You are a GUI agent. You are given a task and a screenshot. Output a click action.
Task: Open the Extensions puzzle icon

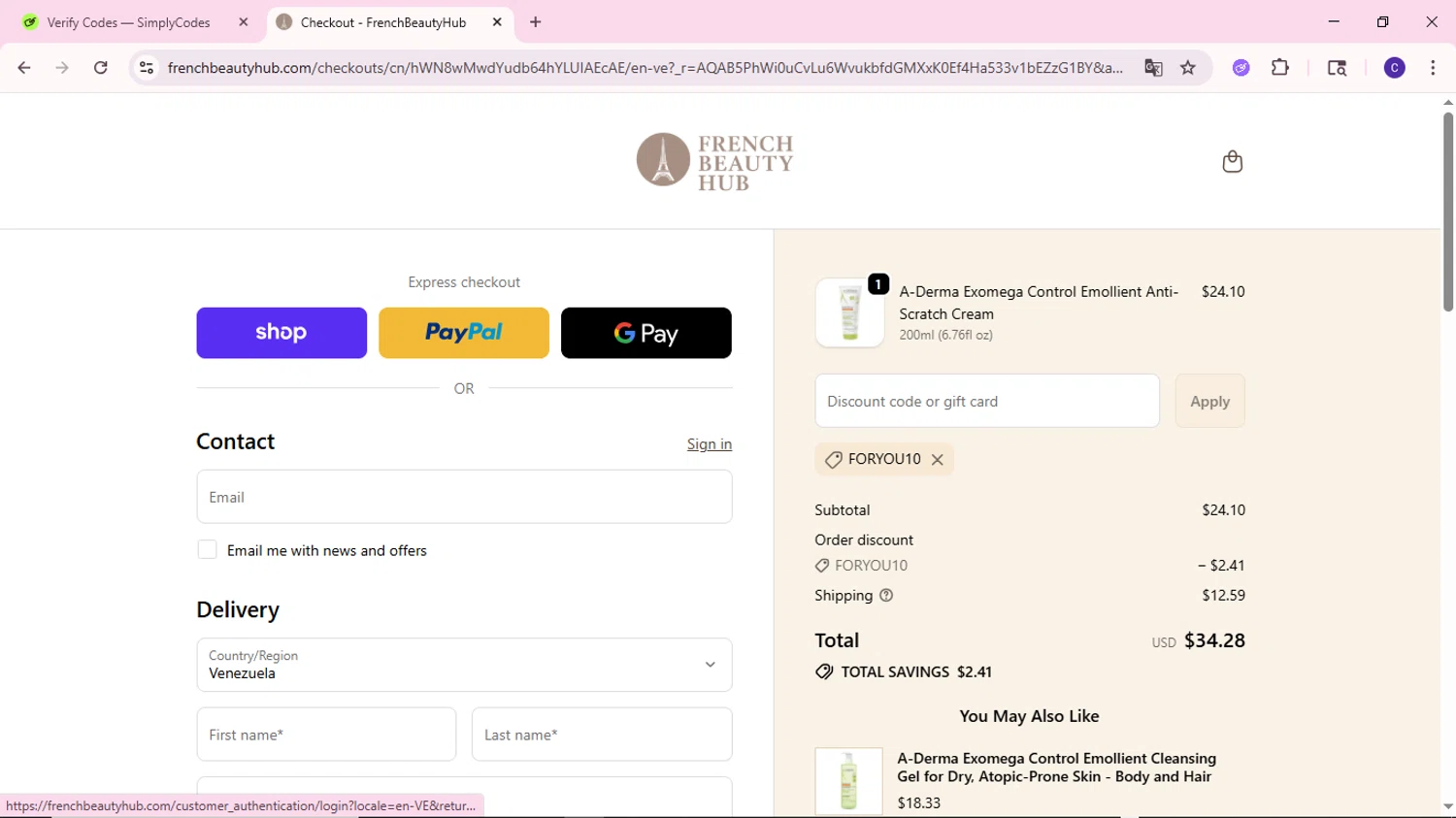point(1280,68)
